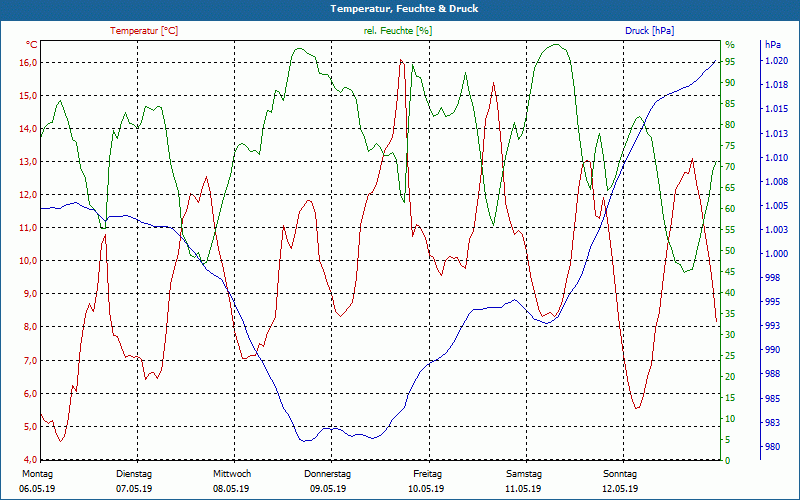800x500 pixels.
Task: Click the green '20' humidity axis value
Action: pyautogui.click(x=730, y=377)
